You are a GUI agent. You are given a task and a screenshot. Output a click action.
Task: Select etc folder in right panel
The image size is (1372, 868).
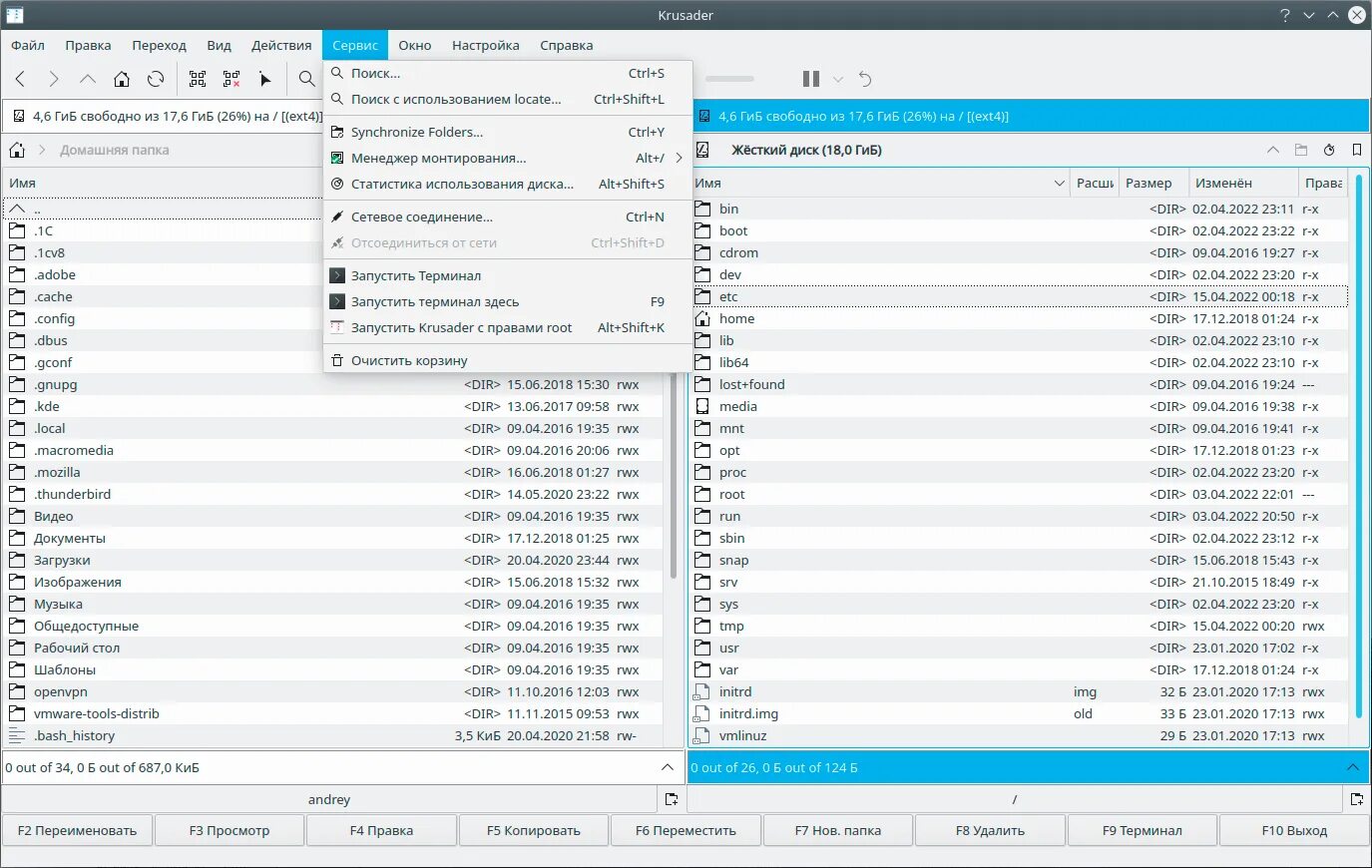1019,296
